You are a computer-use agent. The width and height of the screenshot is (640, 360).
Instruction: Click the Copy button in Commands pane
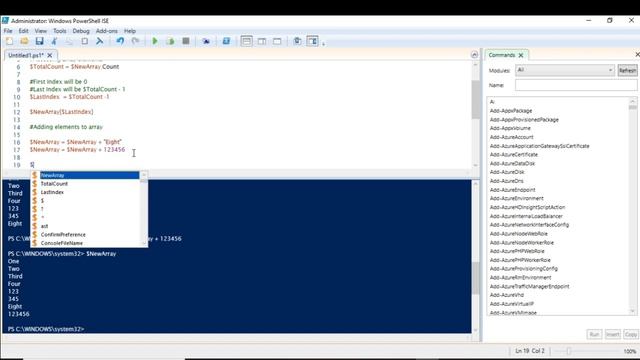pyautogui.click(x=631, y=334)
